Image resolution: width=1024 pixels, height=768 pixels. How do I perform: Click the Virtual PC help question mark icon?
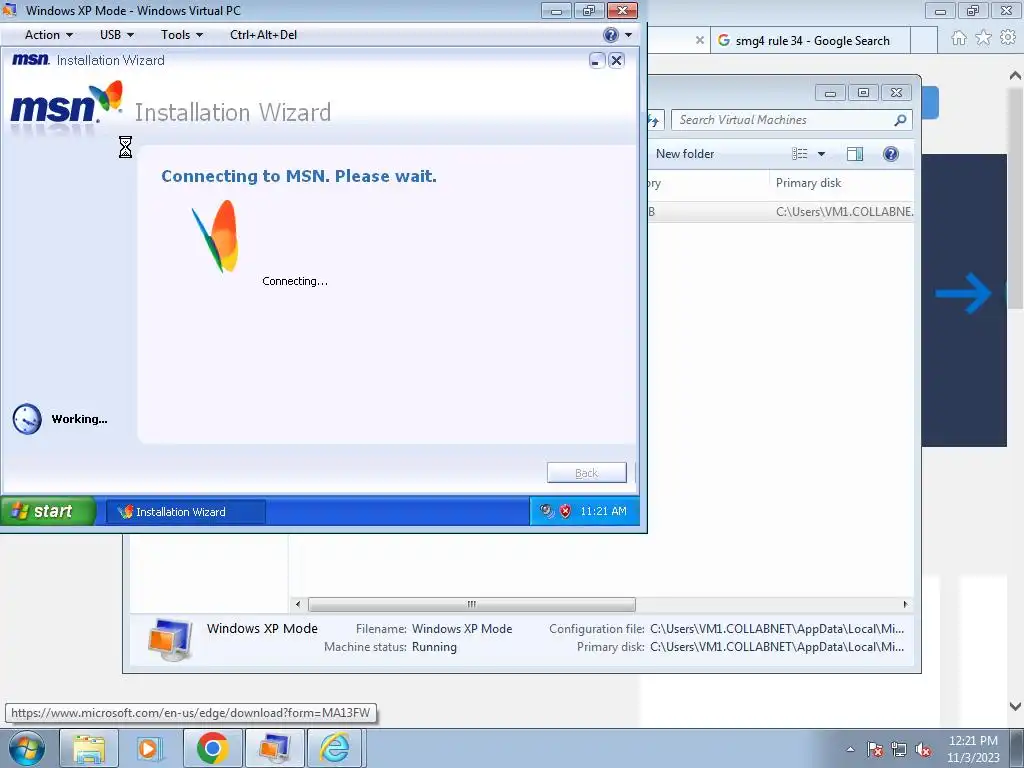tap(611, 35)
